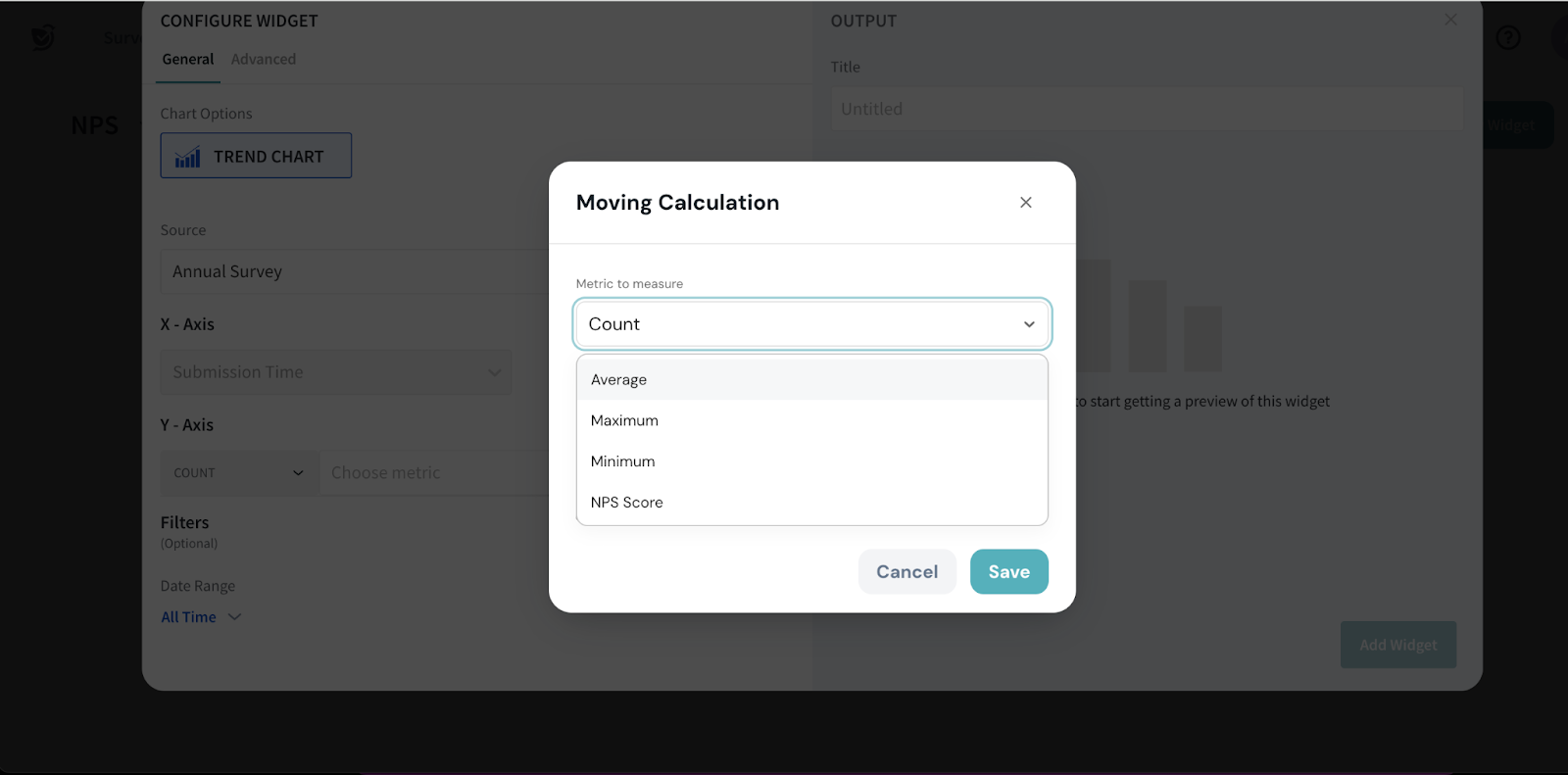1568x775 pixels.
Task: Close the Configure Widget panel
Action: pyautogui.click(x=1450, y=20)
